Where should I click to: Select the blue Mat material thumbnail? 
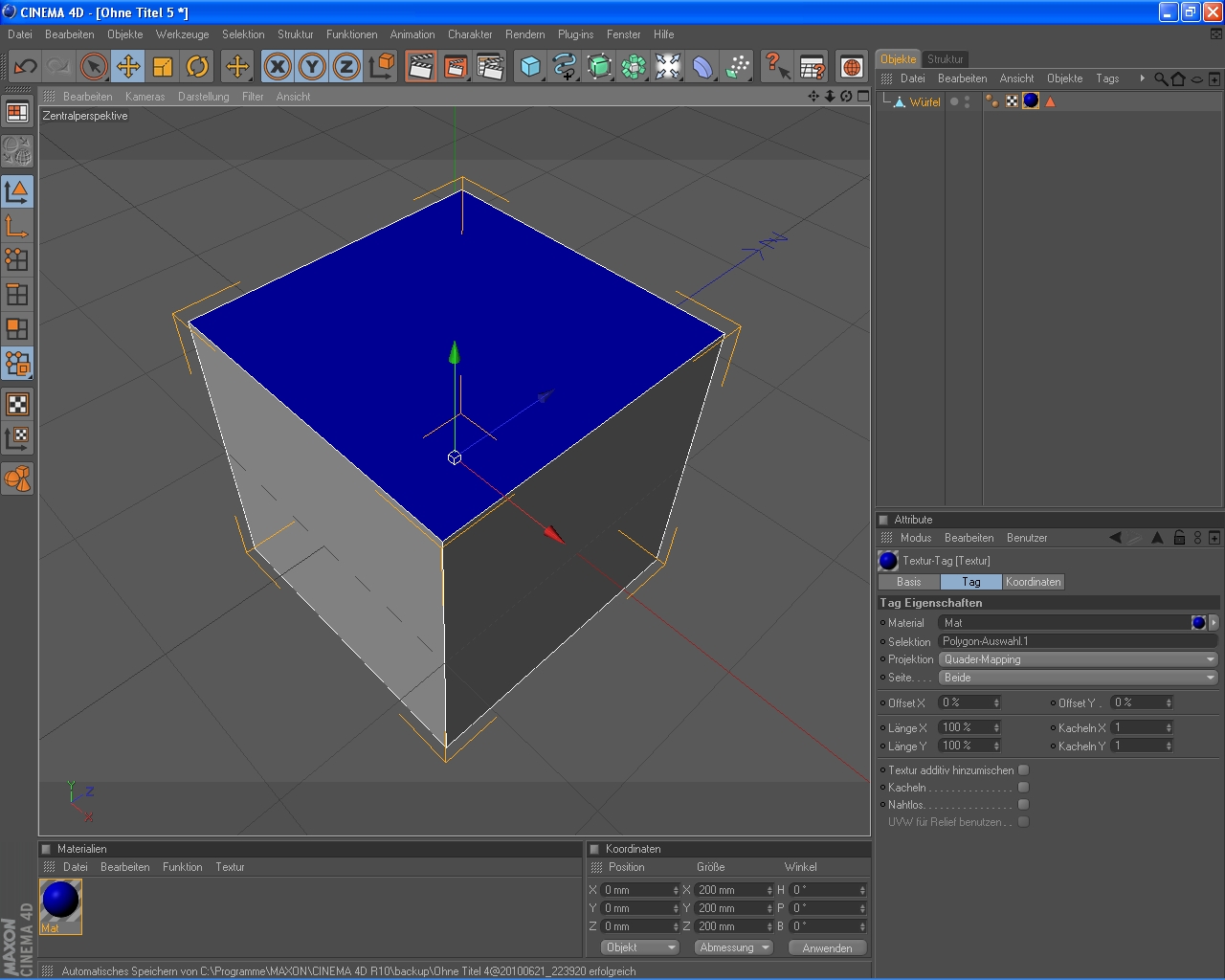tap(60, 906)
